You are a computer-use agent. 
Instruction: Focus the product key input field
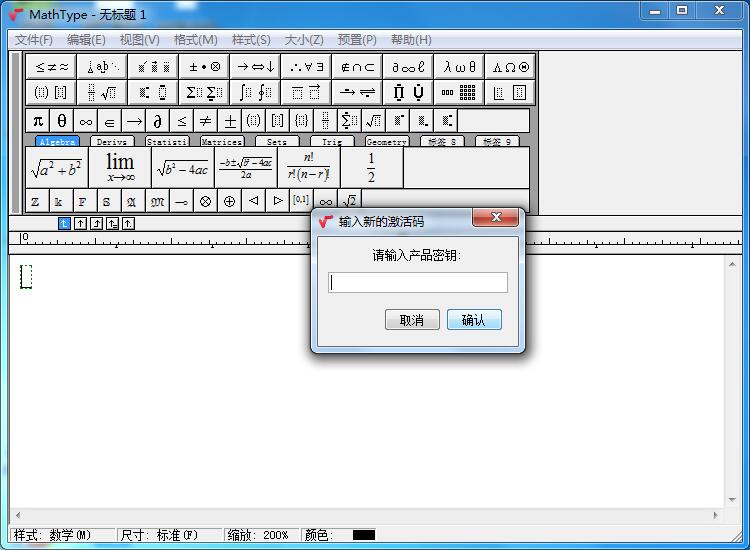(418, 283)
